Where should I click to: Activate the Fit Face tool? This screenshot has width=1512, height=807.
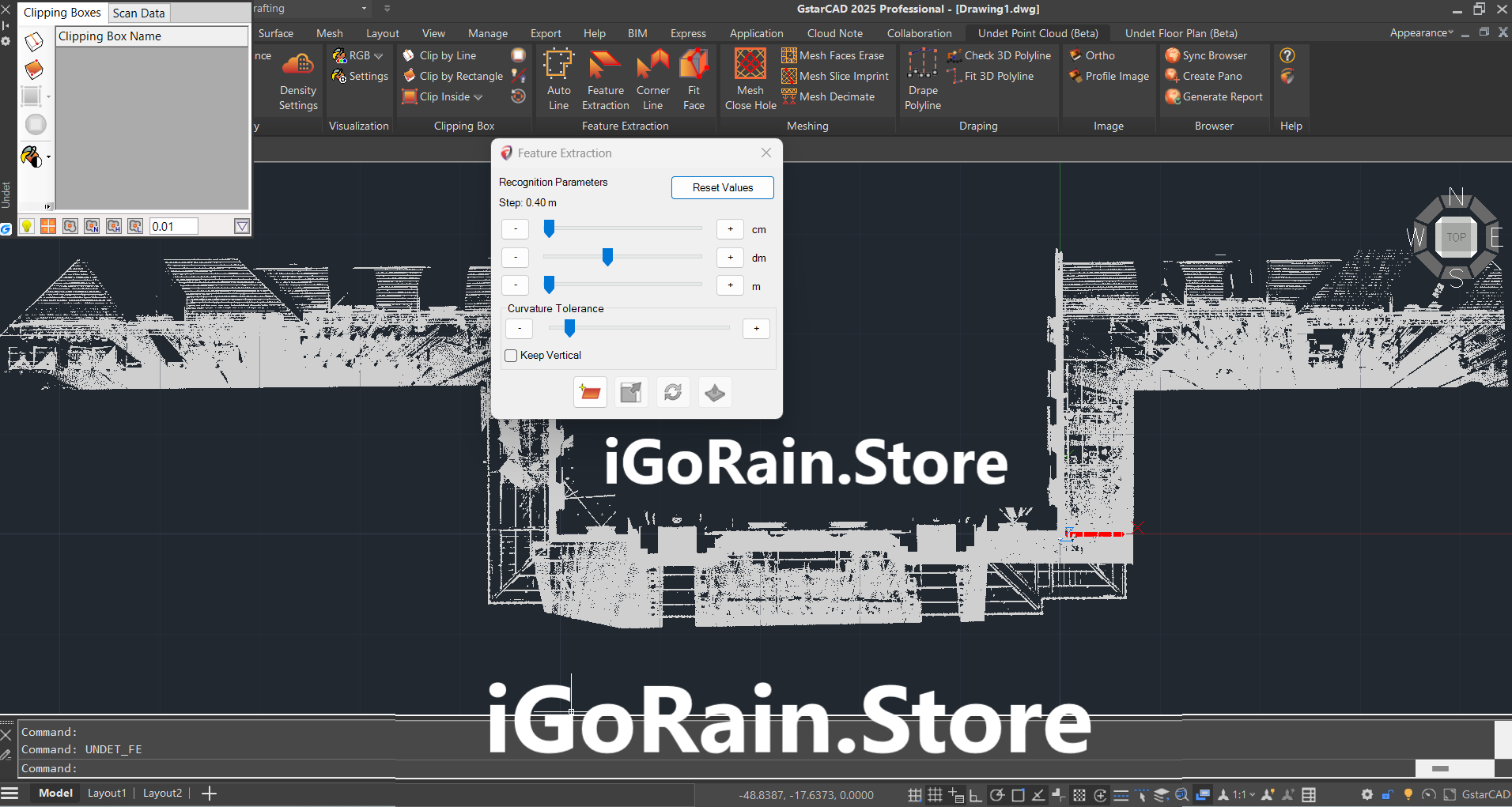pyautogui.click(x=694, y=77)
